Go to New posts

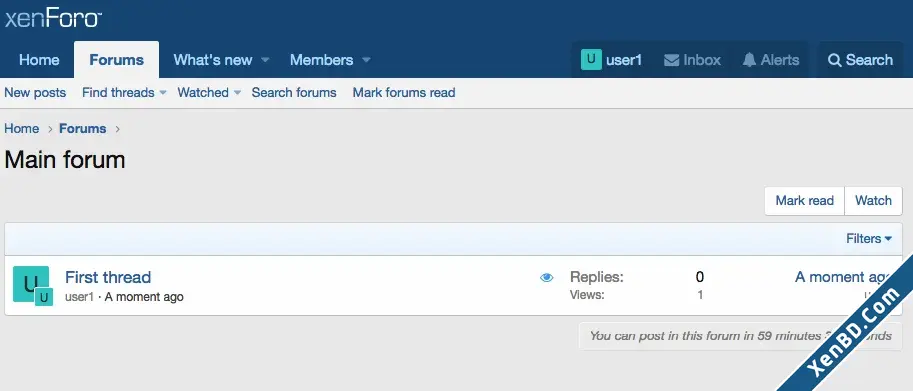pos(35,93)
